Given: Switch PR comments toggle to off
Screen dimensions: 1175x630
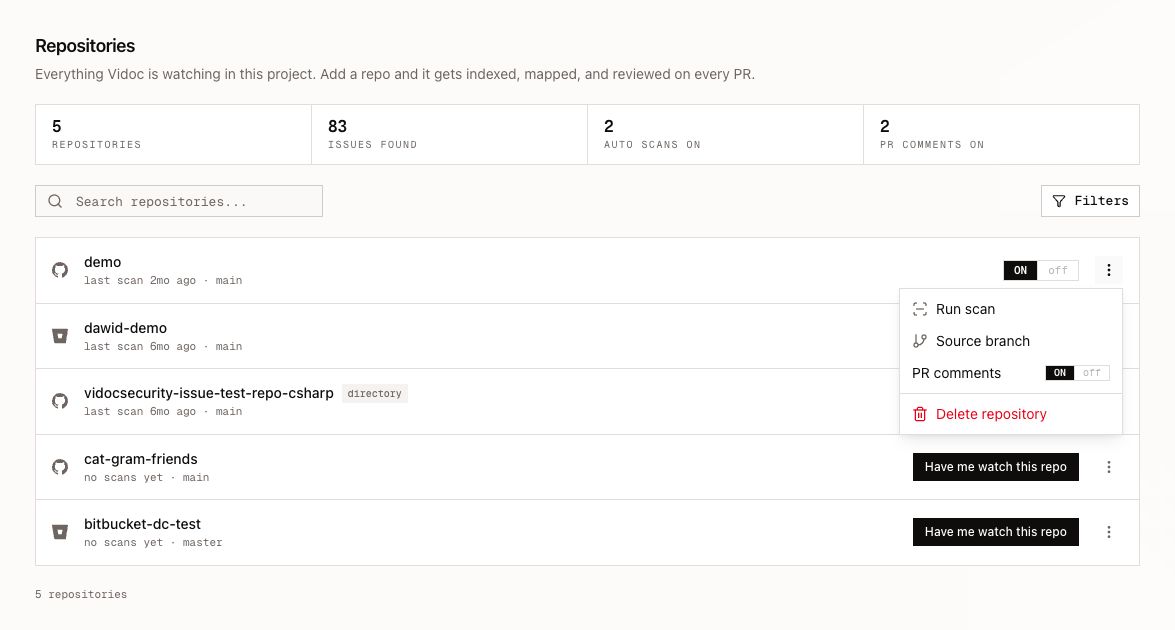Looking at the screenshot, I should click(x=1092, y=373).
